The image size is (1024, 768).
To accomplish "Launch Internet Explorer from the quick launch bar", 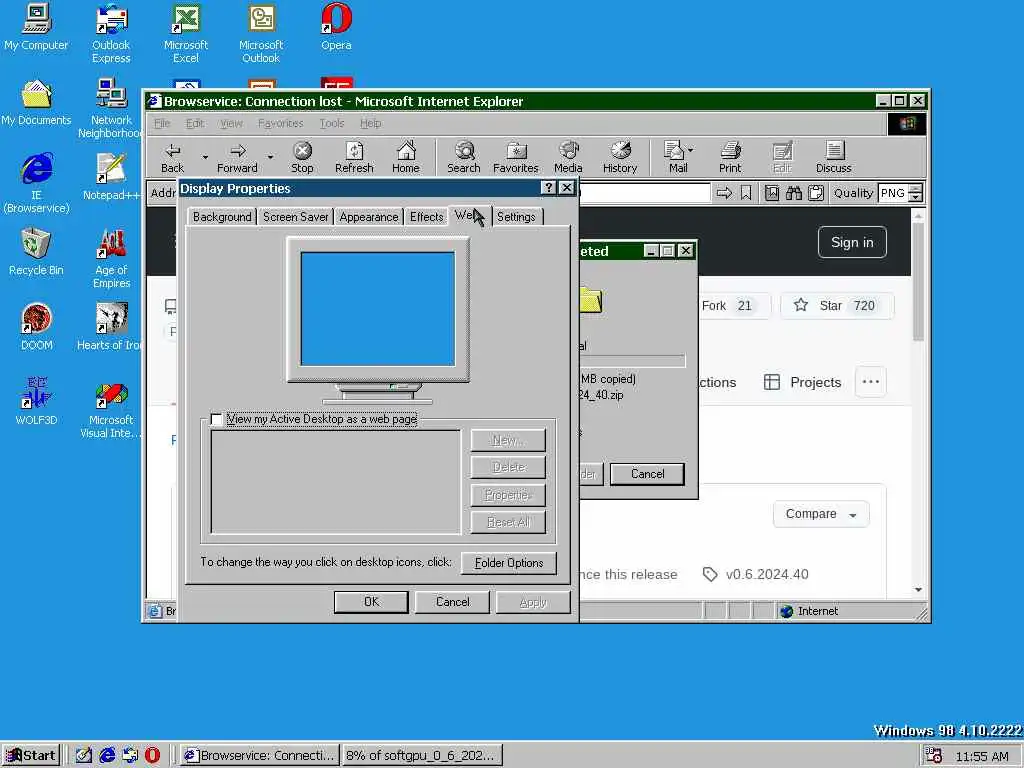I will [x=107, y=755].
